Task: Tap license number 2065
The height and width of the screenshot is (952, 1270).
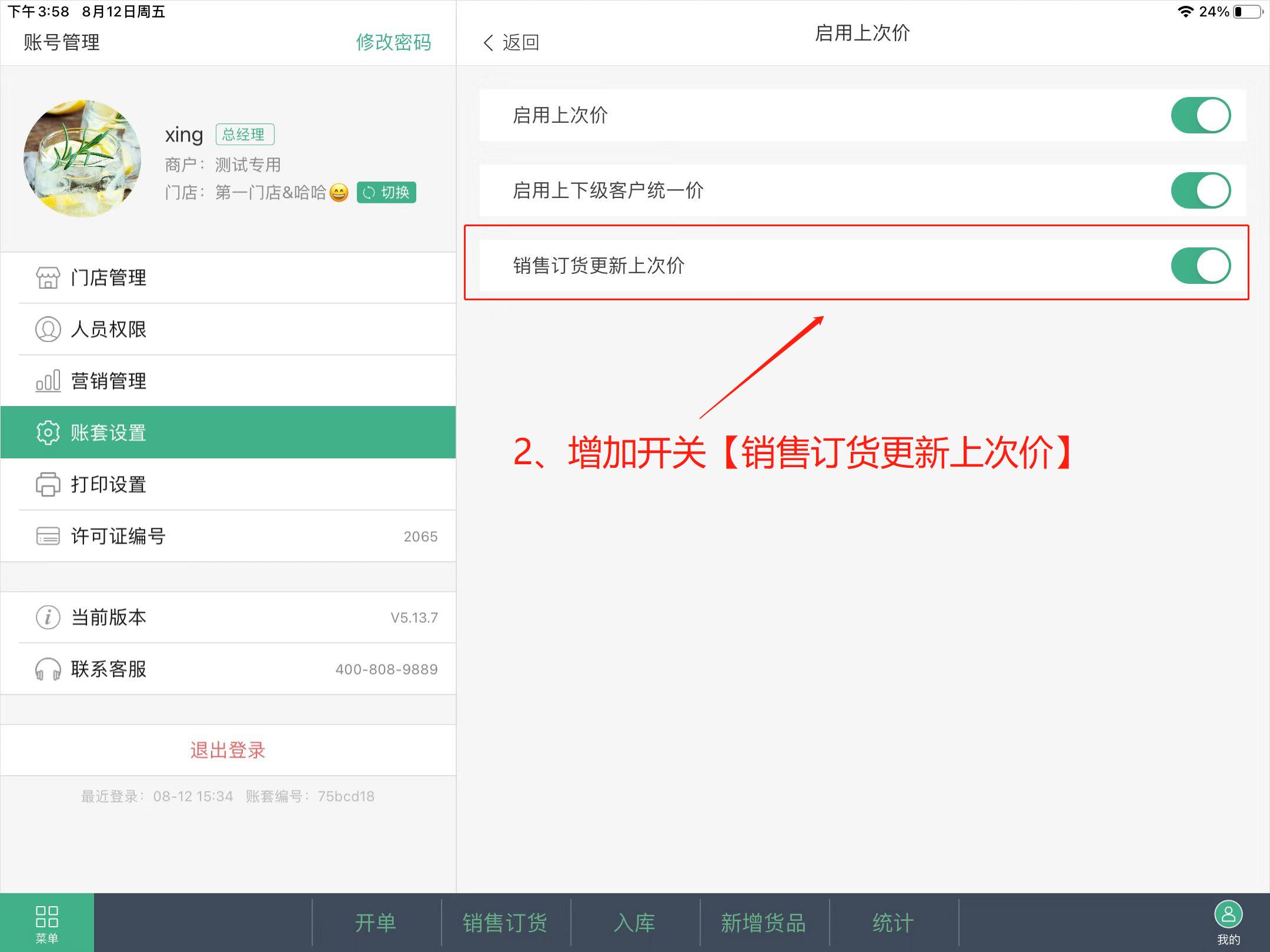Action: click(x=420, y=537)
